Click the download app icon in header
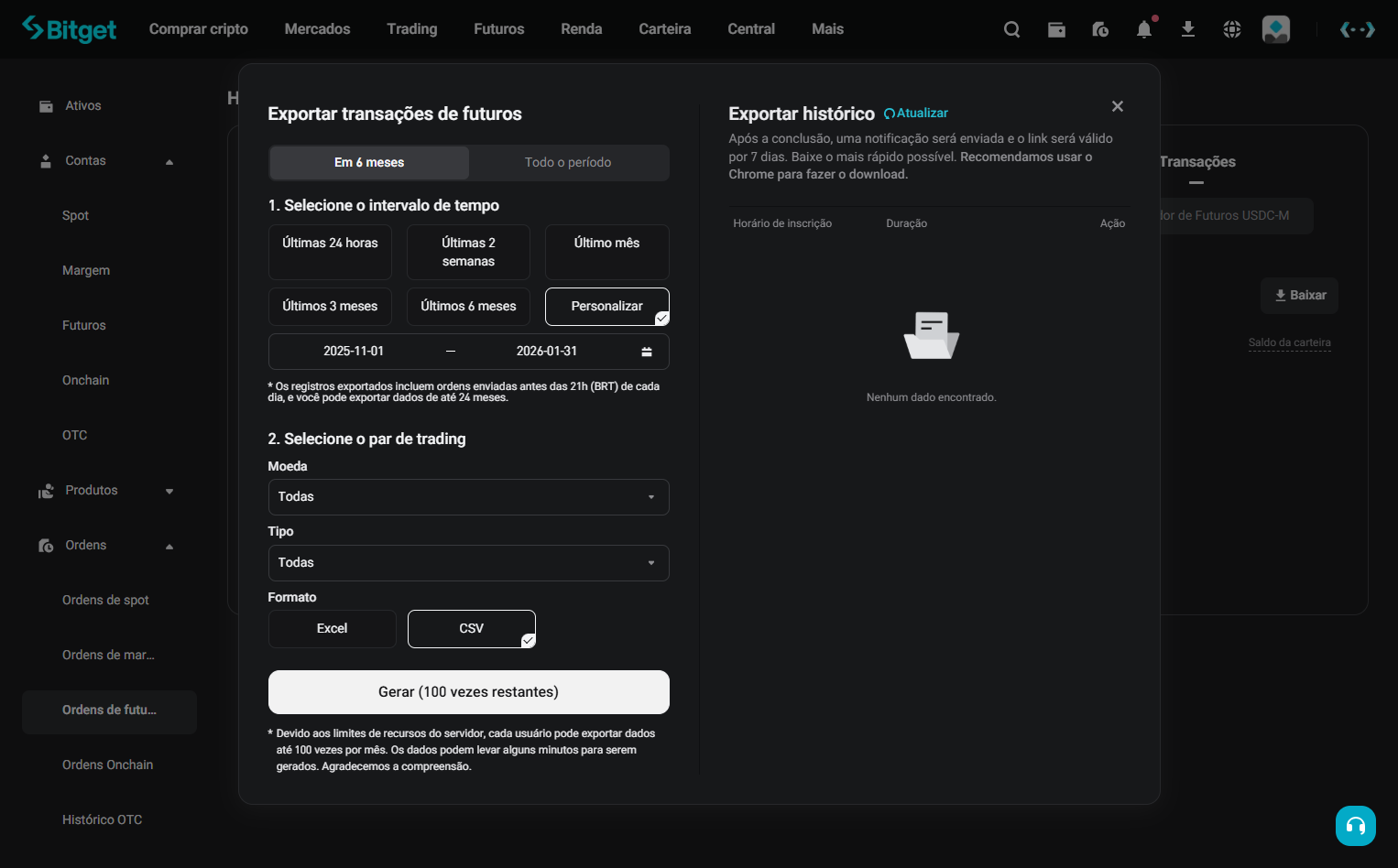Viewport: 1398px width, 868px height. click(x=1188, y=29)
